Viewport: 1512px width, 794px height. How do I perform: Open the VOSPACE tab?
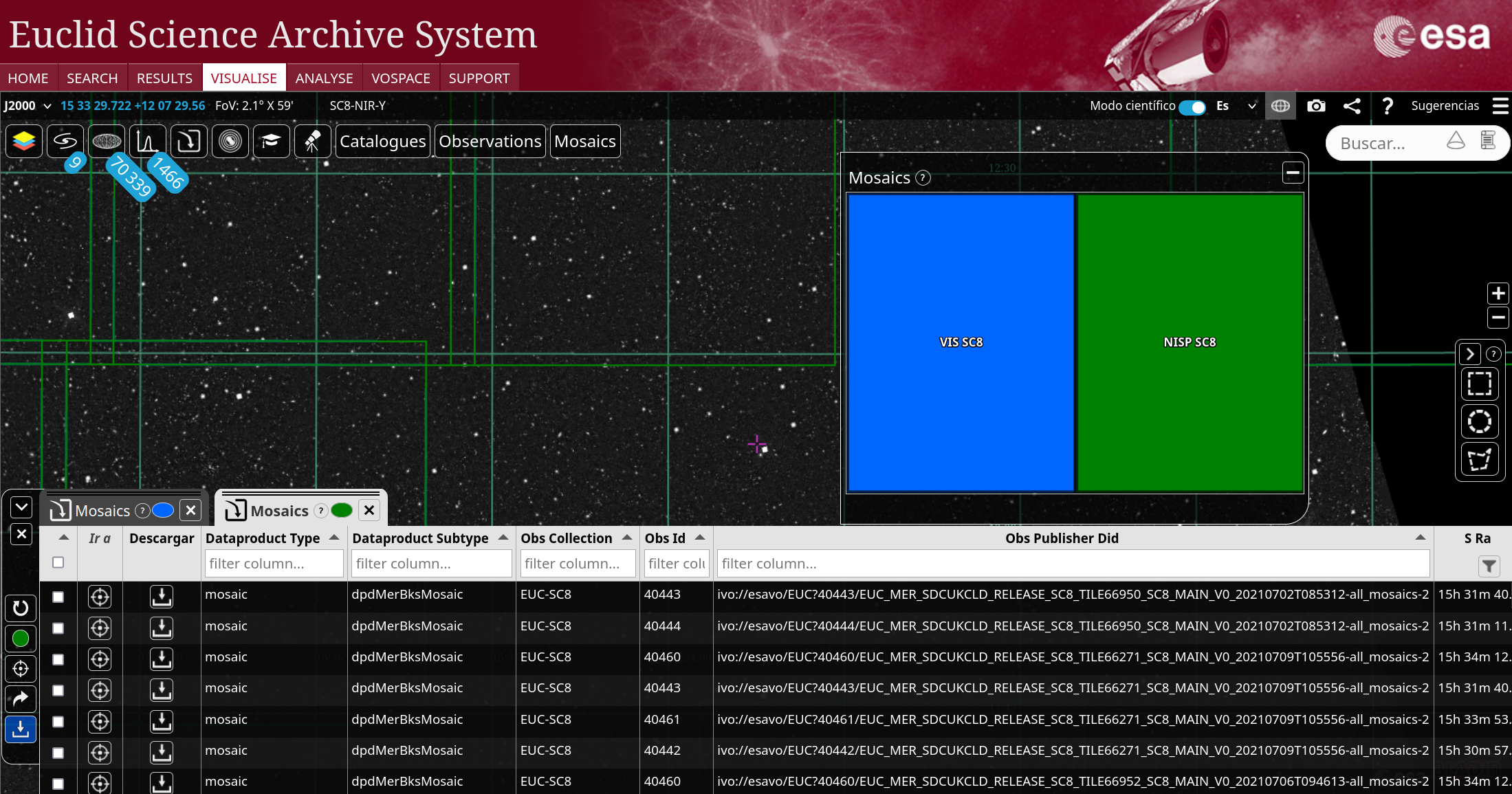401,78
